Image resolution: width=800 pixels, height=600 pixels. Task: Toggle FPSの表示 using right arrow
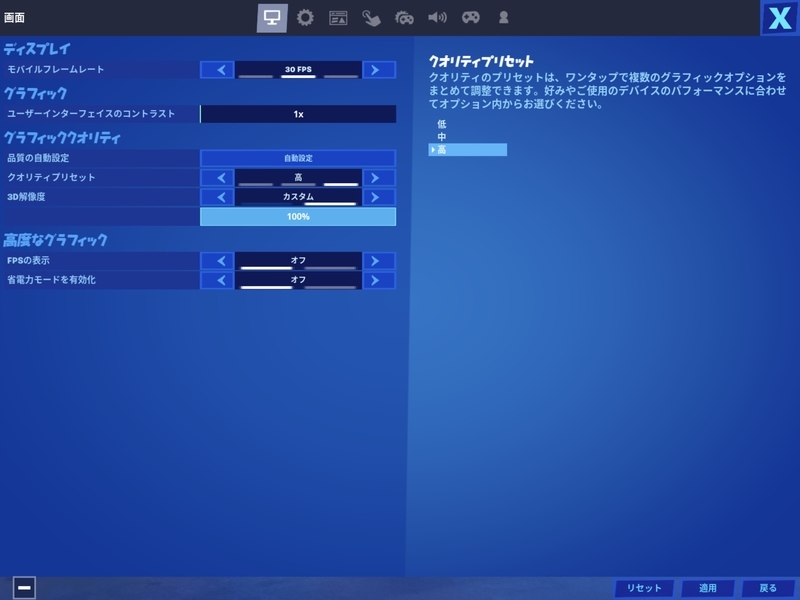(379, 261)
